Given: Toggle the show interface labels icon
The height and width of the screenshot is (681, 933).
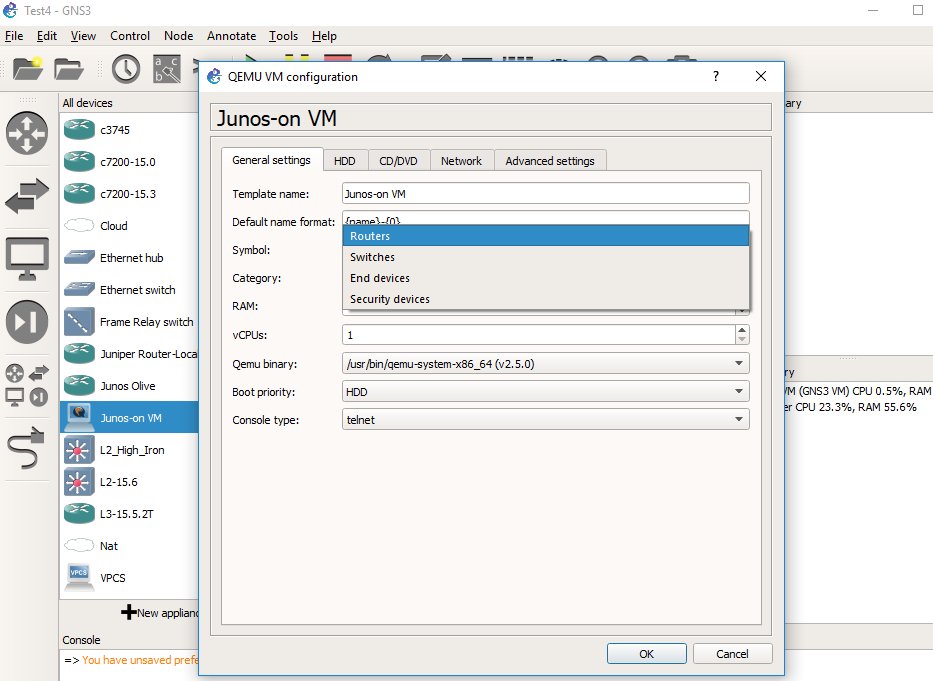Looking at the screenshot, I should pos(167,69).
